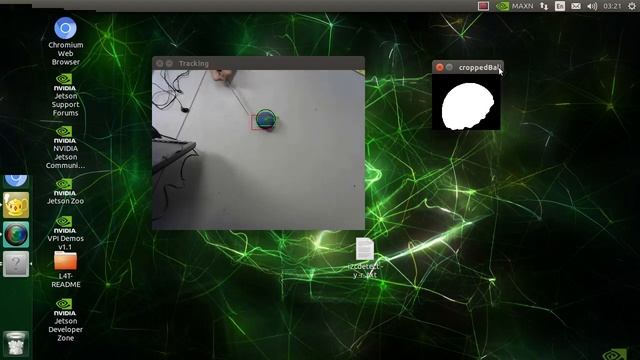Open the NVIDIA MAXN power mode indicator

(514, 6)
